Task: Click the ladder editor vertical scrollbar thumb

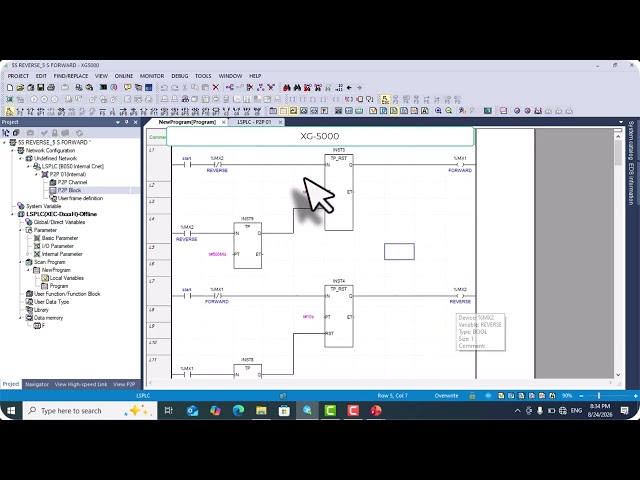Action: (618, 153)
